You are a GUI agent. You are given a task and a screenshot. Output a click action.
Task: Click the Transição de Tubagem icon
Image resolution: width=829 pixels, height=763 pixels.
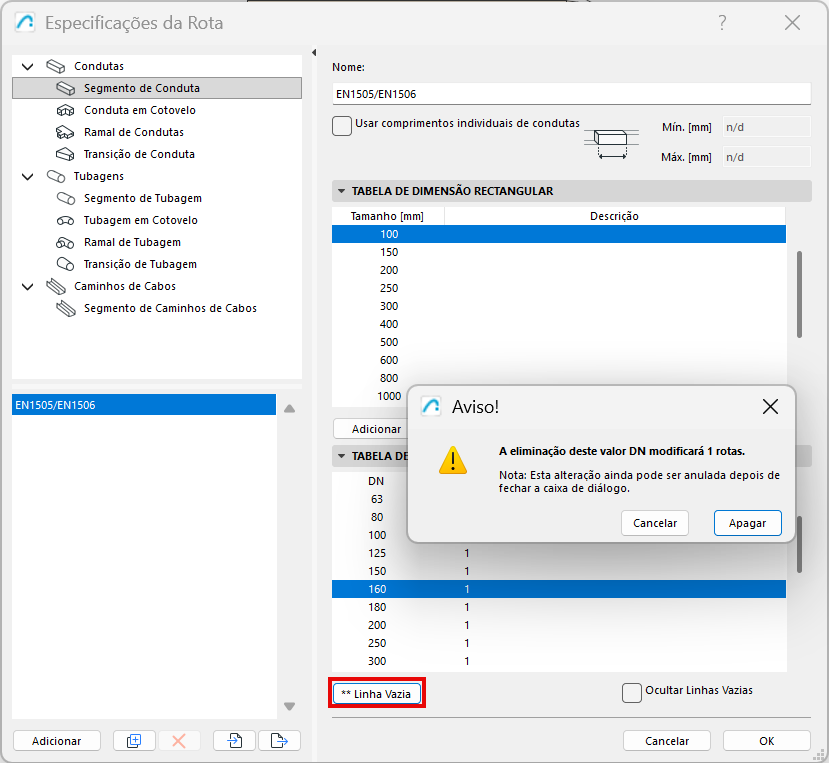click(x=66, y=264)
